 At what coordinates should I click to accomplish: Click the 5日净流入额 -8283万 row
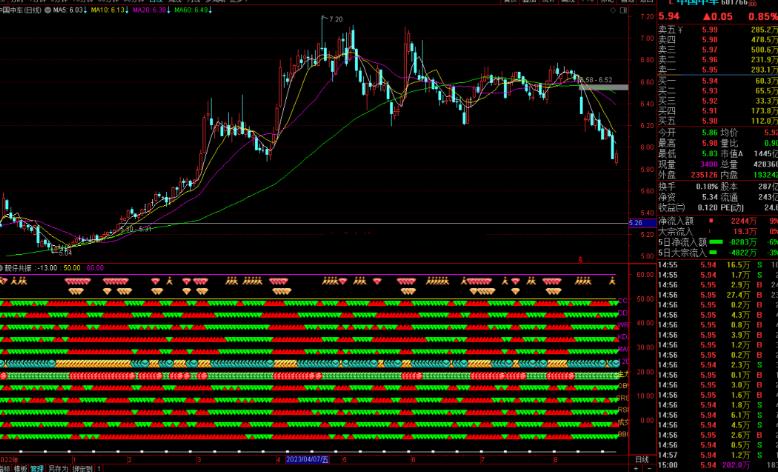click(718, 242)
